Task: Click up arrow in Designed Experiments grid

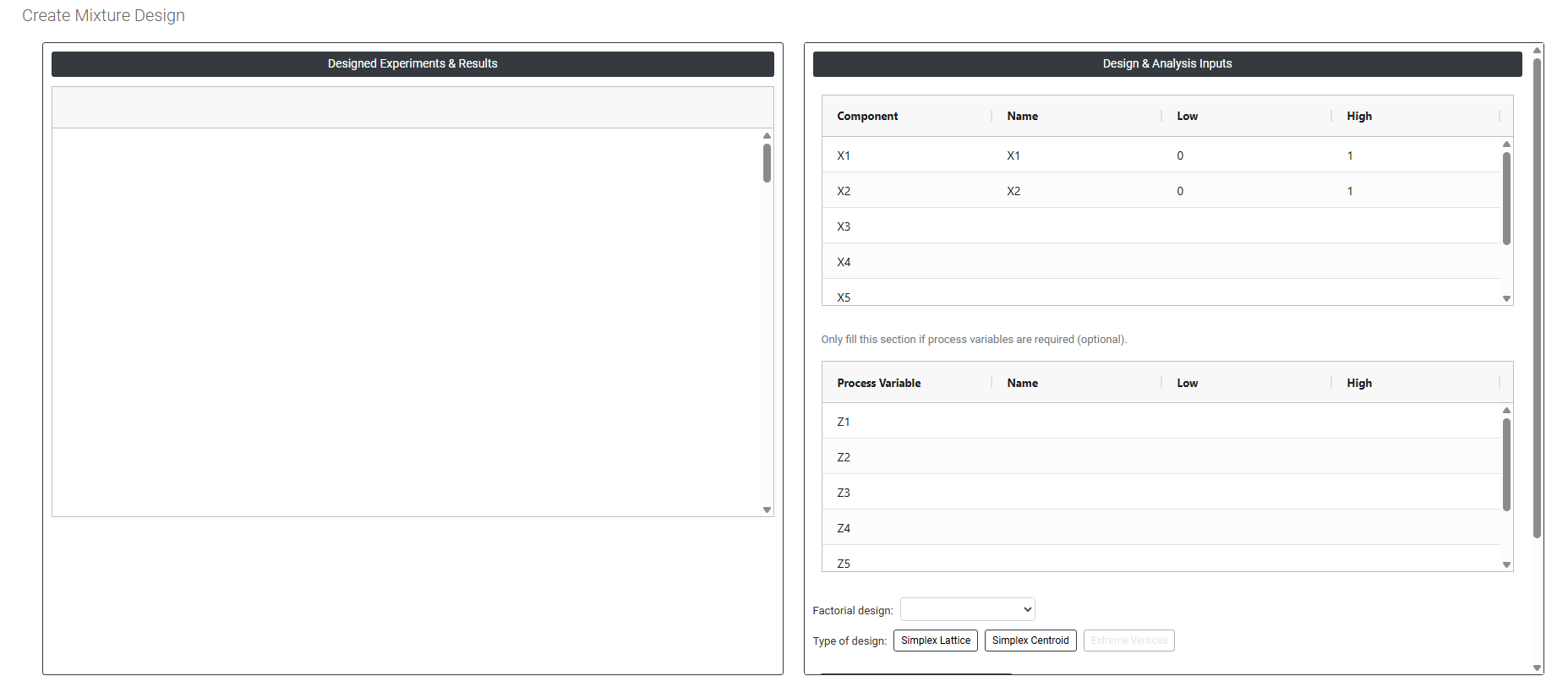Action: point(767,136)
